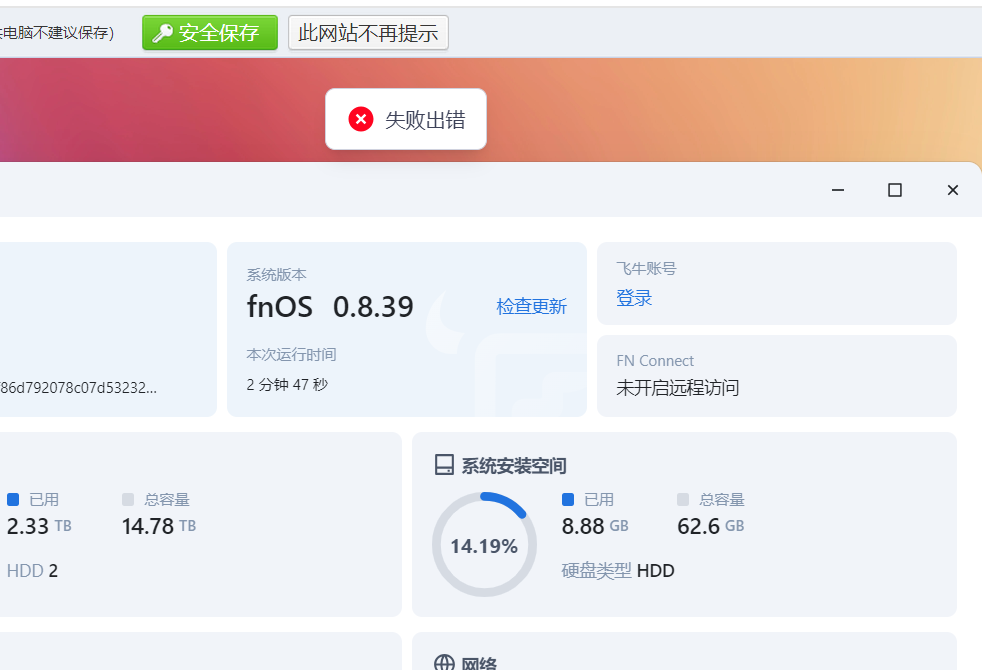Click the green 安全保存 button
This screenshot has width=982, height=670.
point(210,33)
